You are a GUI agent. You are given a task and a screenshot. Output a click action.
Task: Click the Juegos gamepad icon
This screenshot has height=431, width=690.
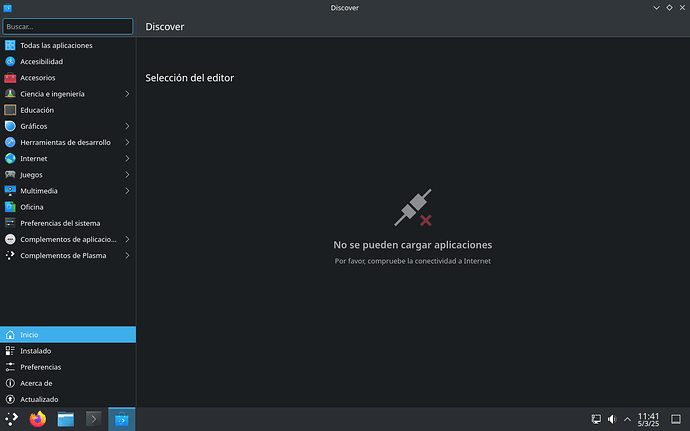(x=10, y=175)
